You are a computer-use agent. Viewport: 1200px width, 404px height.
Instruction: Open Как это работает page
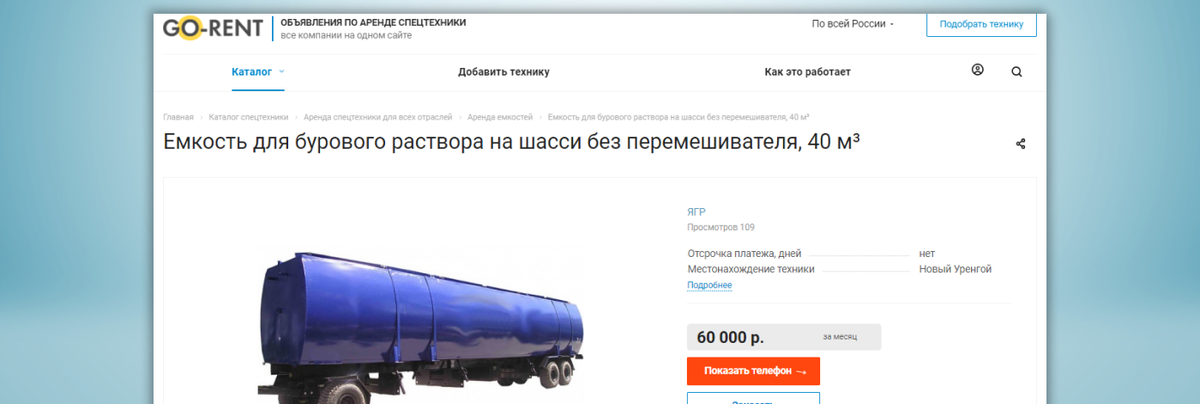[807, 72]
